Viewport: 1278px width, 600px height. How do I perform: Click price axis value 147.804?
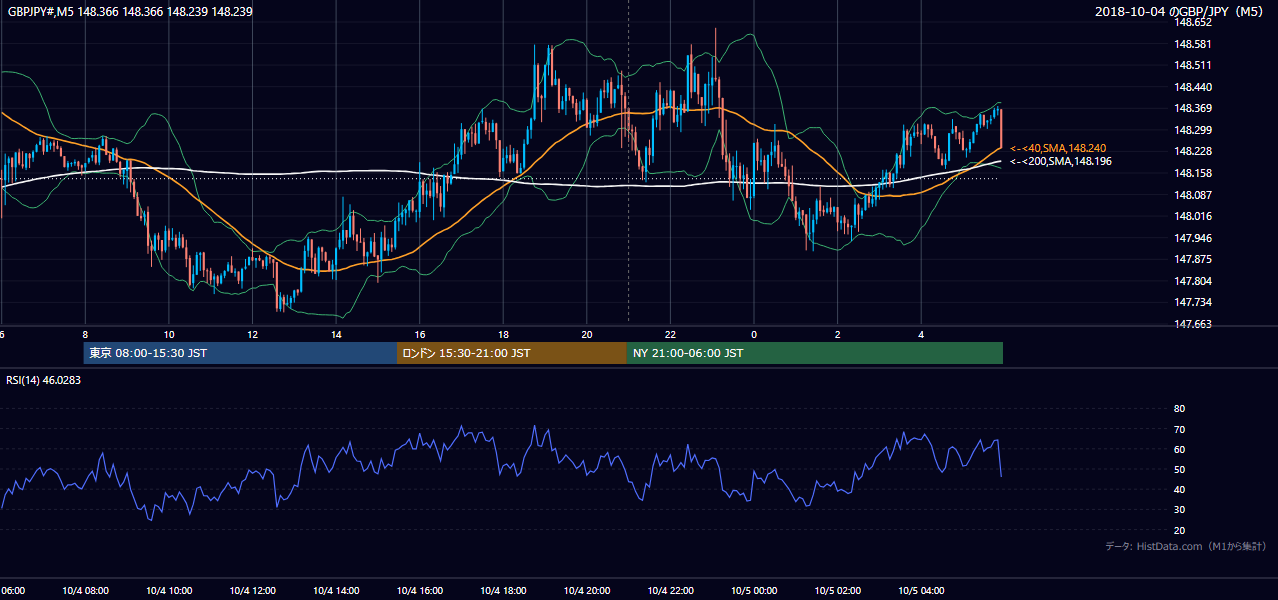point(1192,281)
